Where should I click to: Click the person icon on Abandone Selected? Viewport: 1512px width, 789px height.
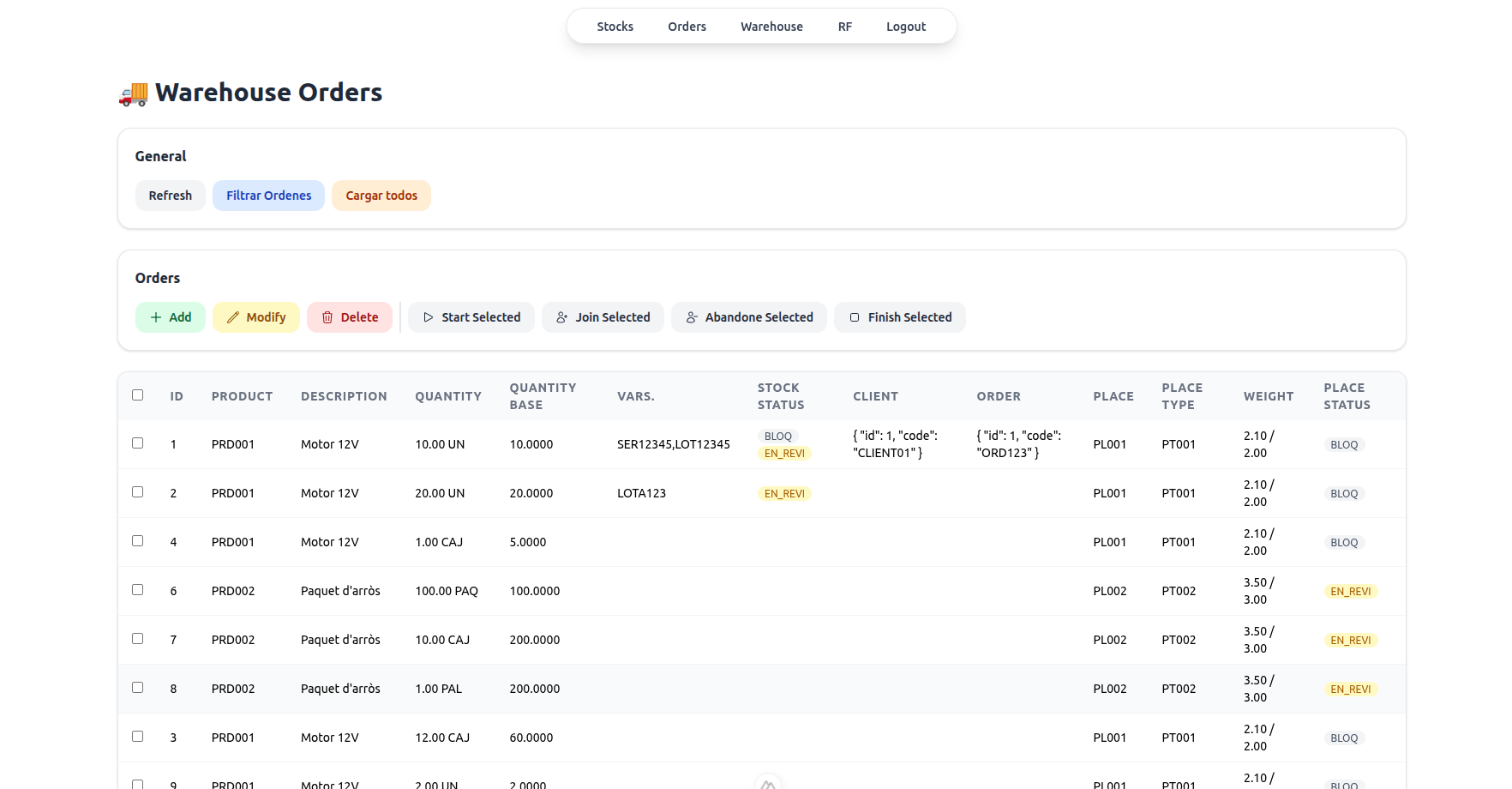click(692, 317)
